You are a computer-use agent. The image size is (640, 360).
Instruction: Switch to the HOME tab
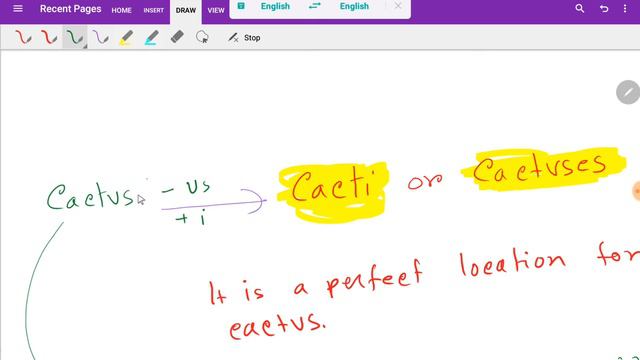tap(121, 11)
